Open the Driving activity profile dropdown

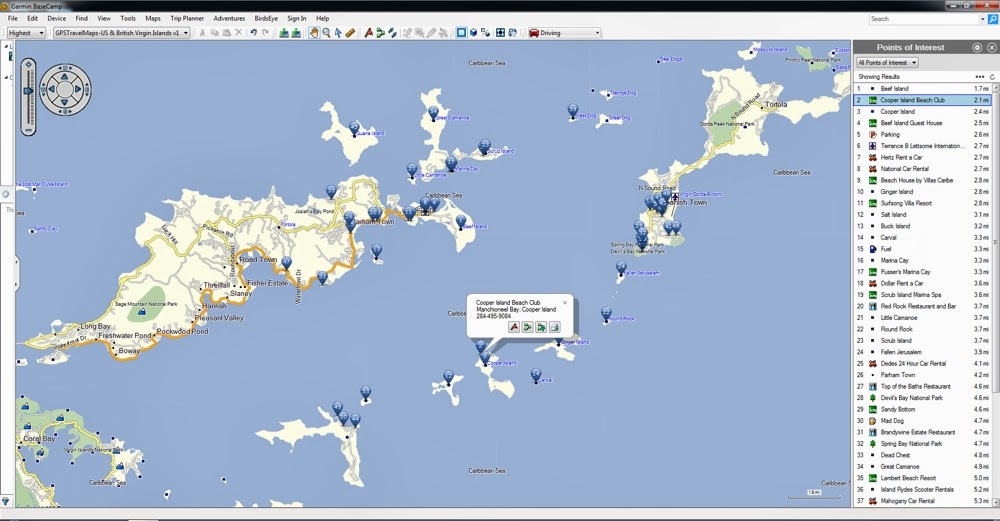click(564, 33)
